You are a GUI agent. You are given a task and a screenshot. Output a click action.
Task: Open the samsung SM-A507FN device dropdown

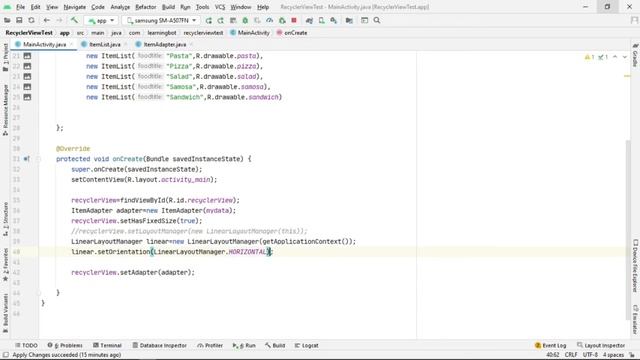[161, 20]
